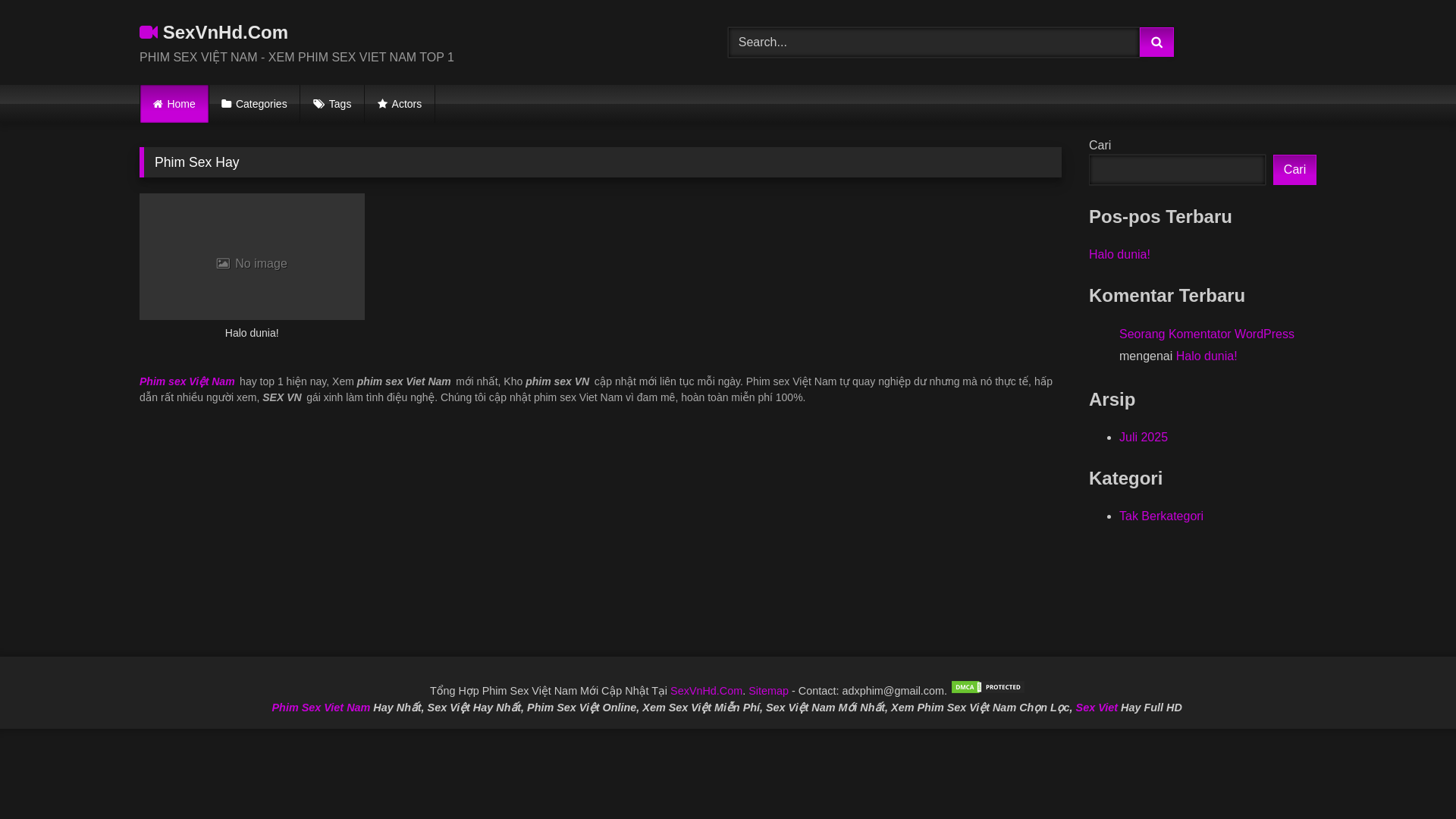Open Seorang Komentator WordPress link
1456x819 pixels.
coord(1207,334)
